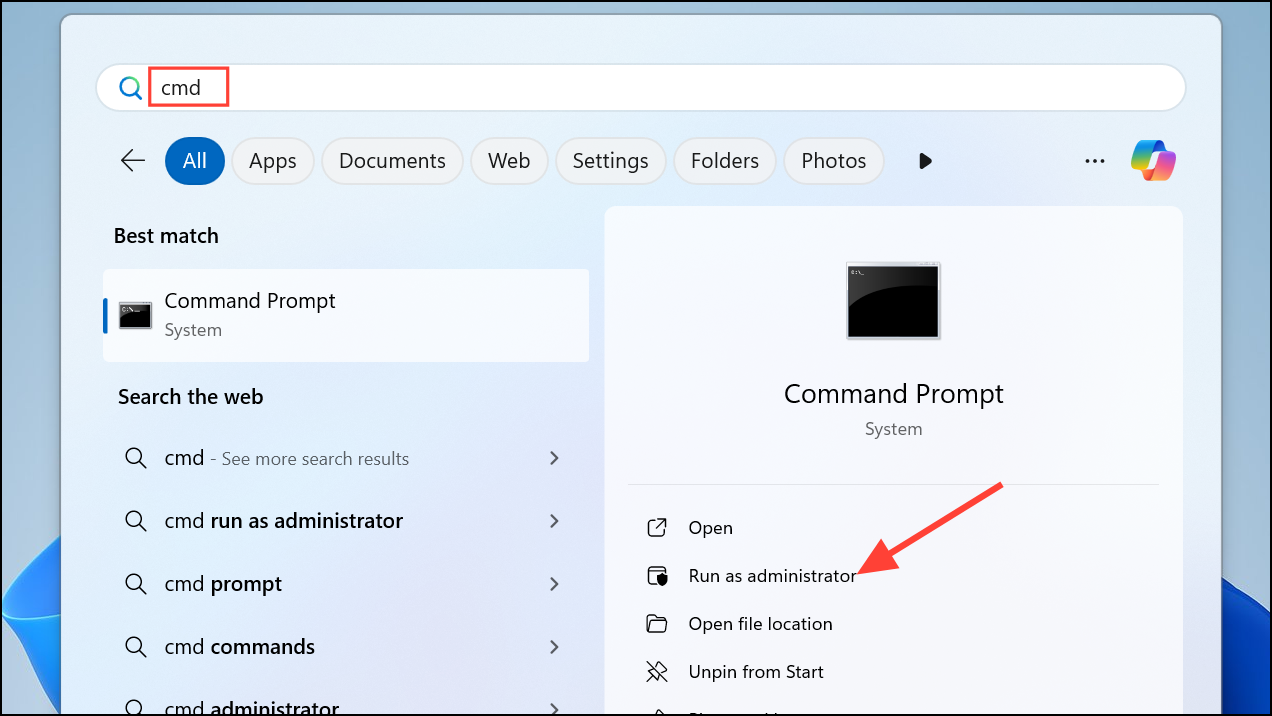Click the Run as administrator shield icon
The height and width of the screenshot is (716, 1272).
pos(657,576)
